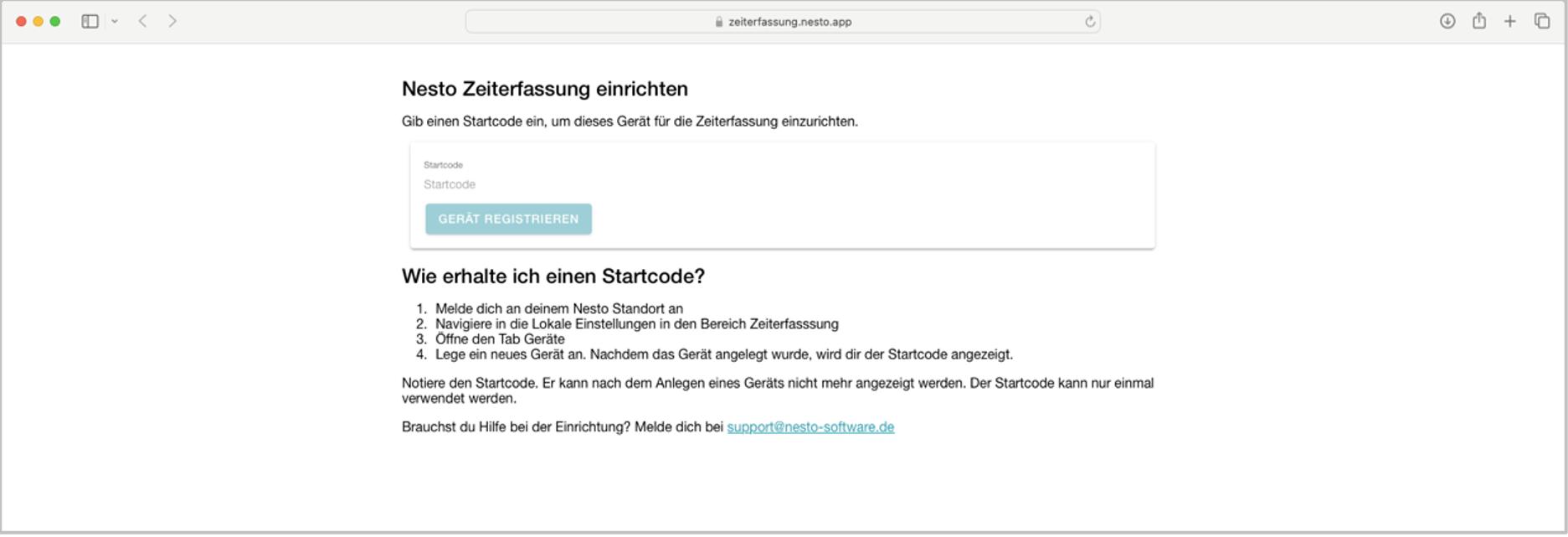Viewport: 1568px width, 537px height.
Task: Reload the zeiterfassung.nesto.app page
Action: [1090, 22]
